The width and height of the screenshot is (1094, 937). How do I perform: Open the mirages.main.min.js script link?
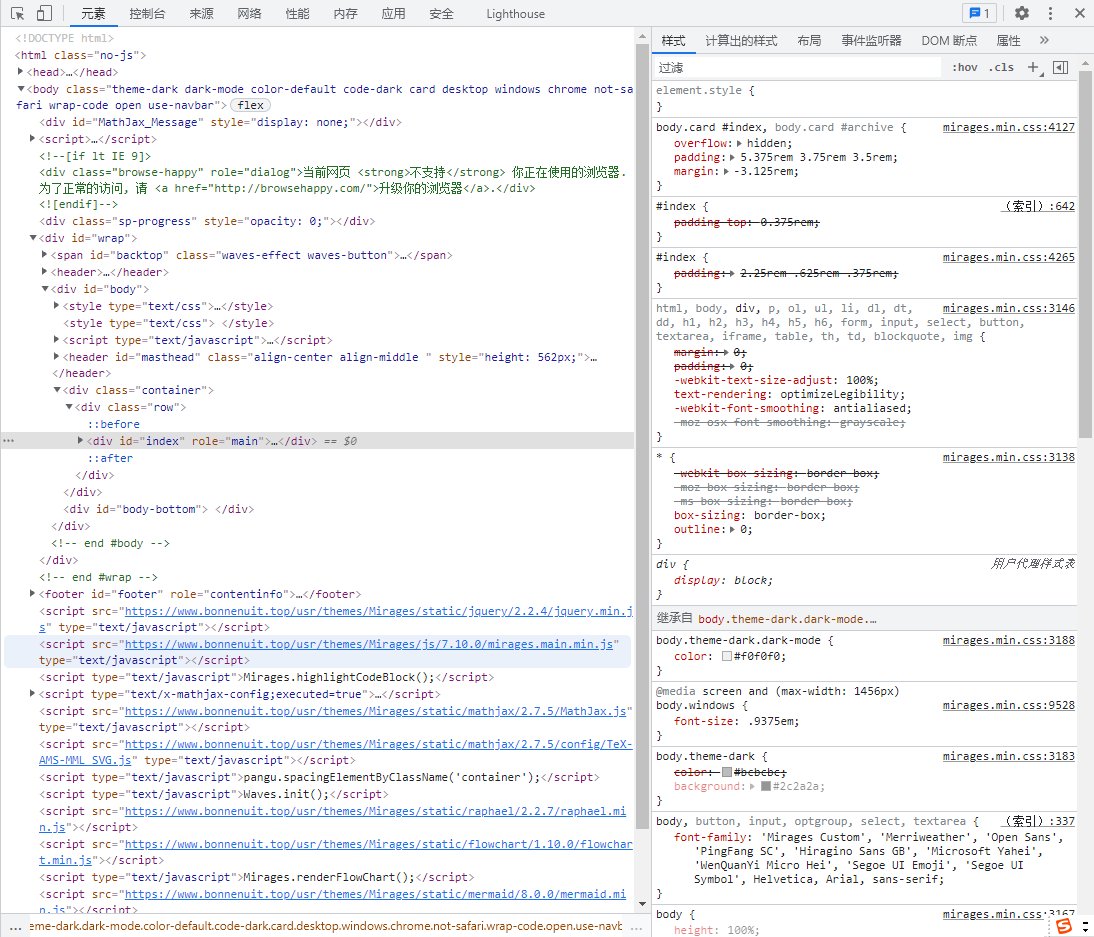point(369,644)
